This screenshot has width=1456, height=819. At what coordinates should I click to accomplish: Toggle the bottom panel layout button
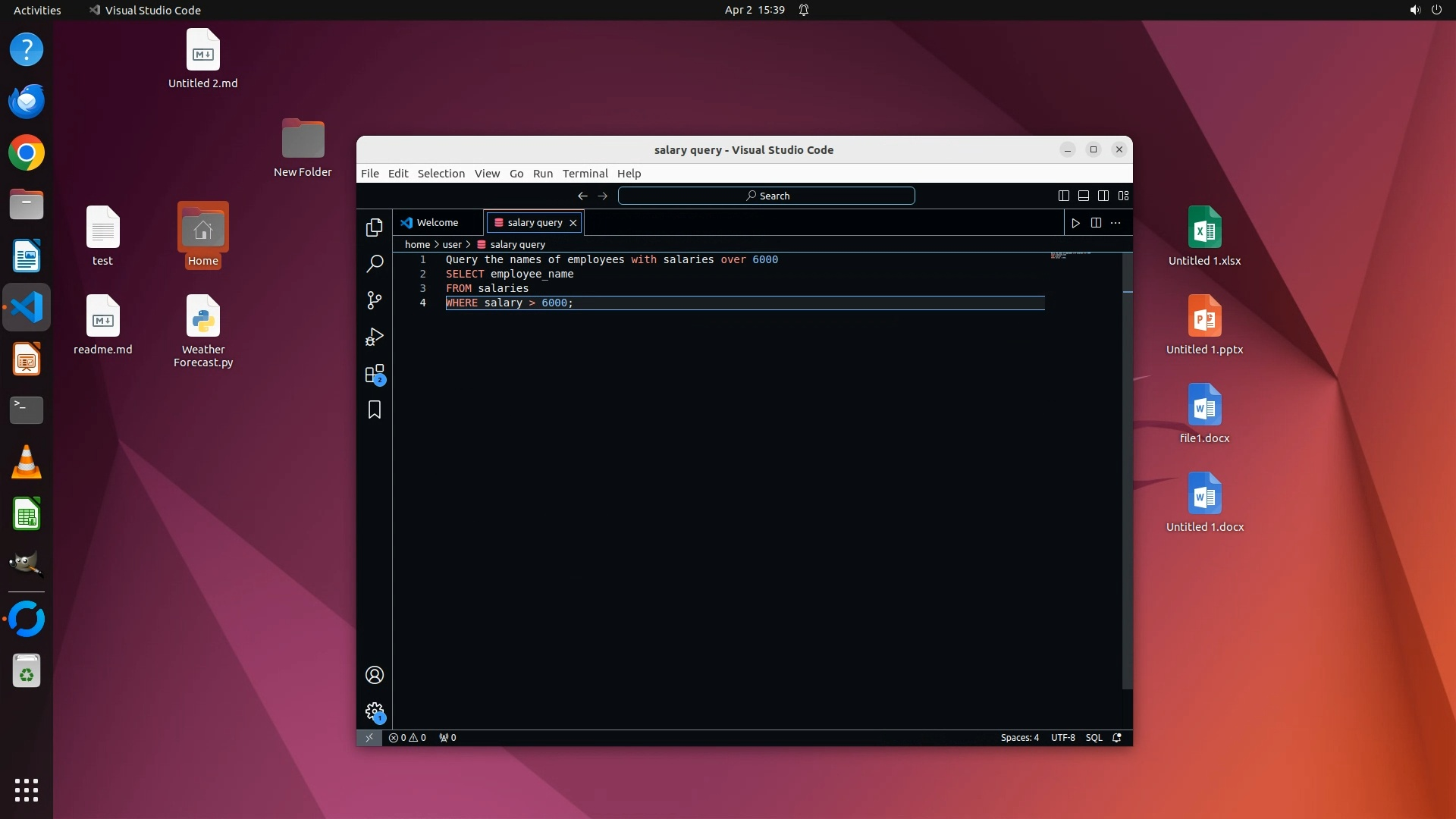tap(1084, 196)
